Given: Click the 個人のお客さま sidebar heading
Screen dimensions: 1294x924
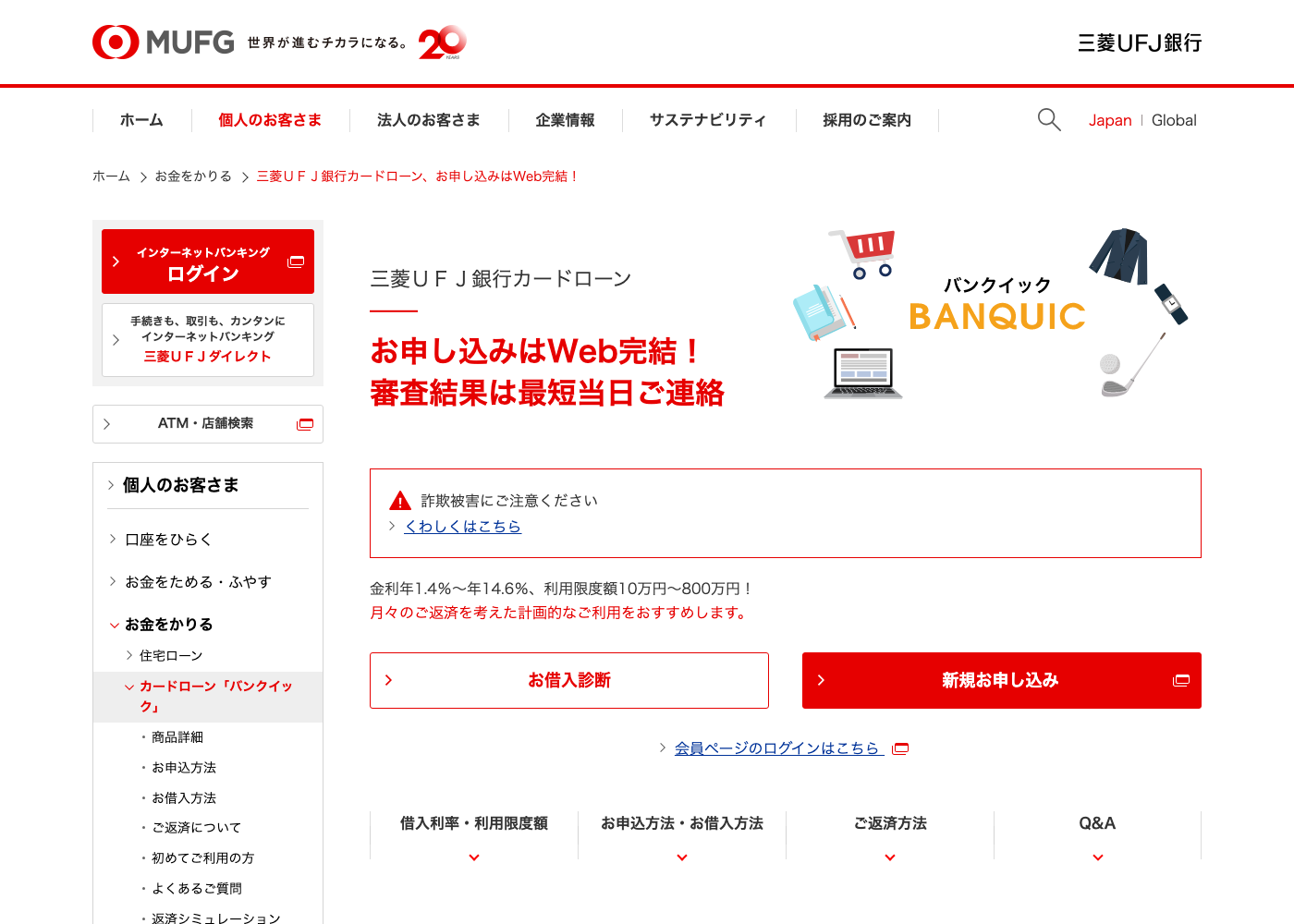Looking at the screenshot, I should (x=181, y=485).
